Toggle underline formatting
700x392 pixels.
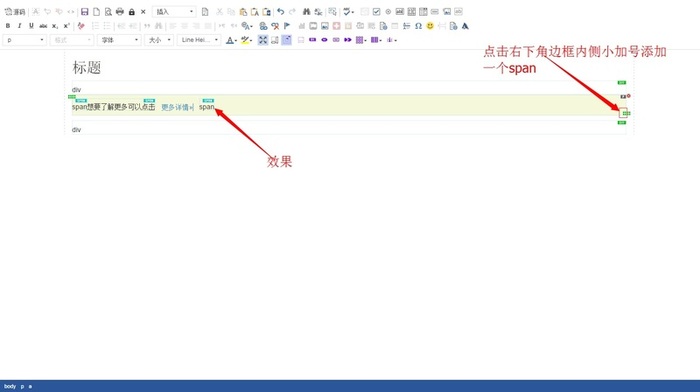coord(31,26)
